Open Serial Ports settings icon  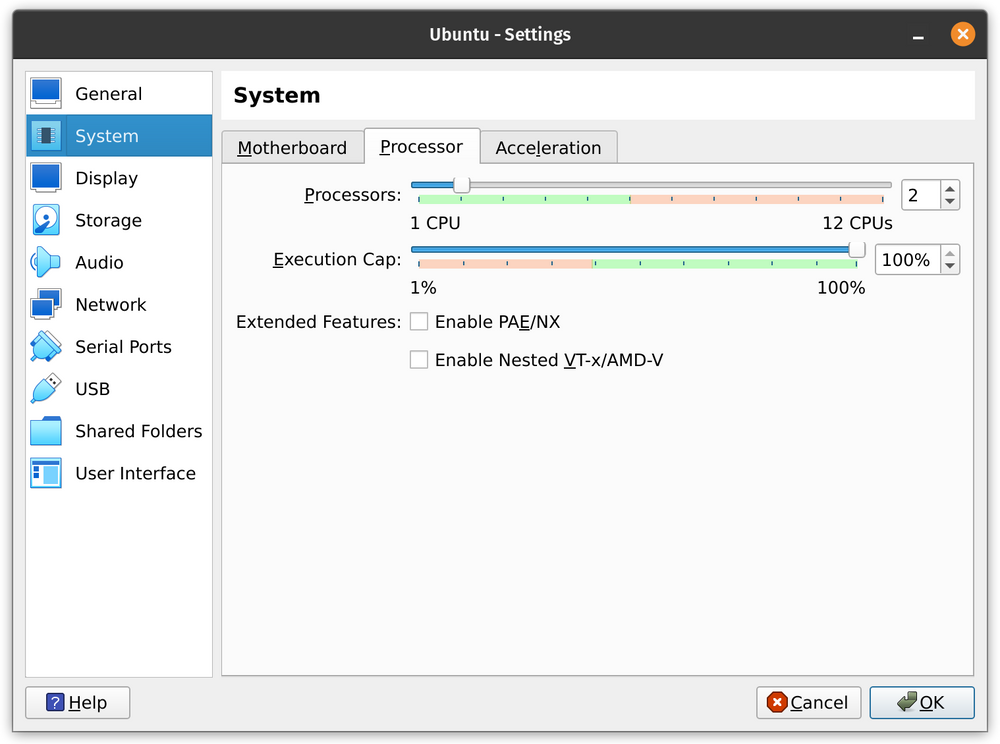tap(46, 346)
